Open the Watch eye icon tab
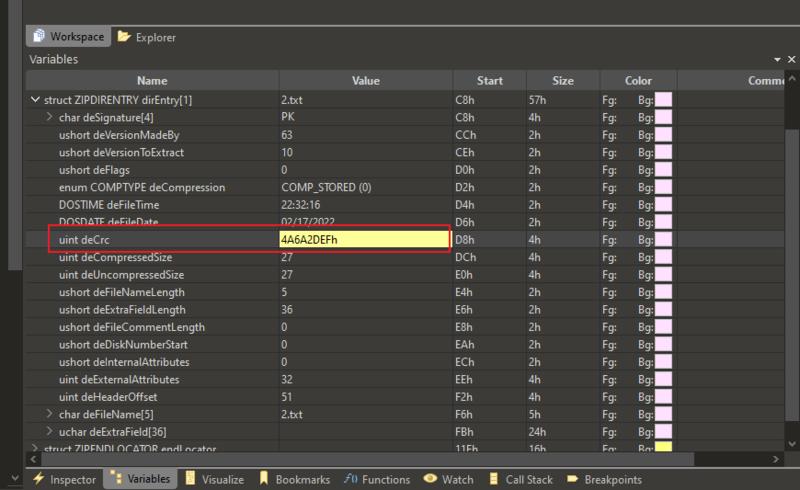The width and height of the screenshot is (800, 490). coord(430,478)
